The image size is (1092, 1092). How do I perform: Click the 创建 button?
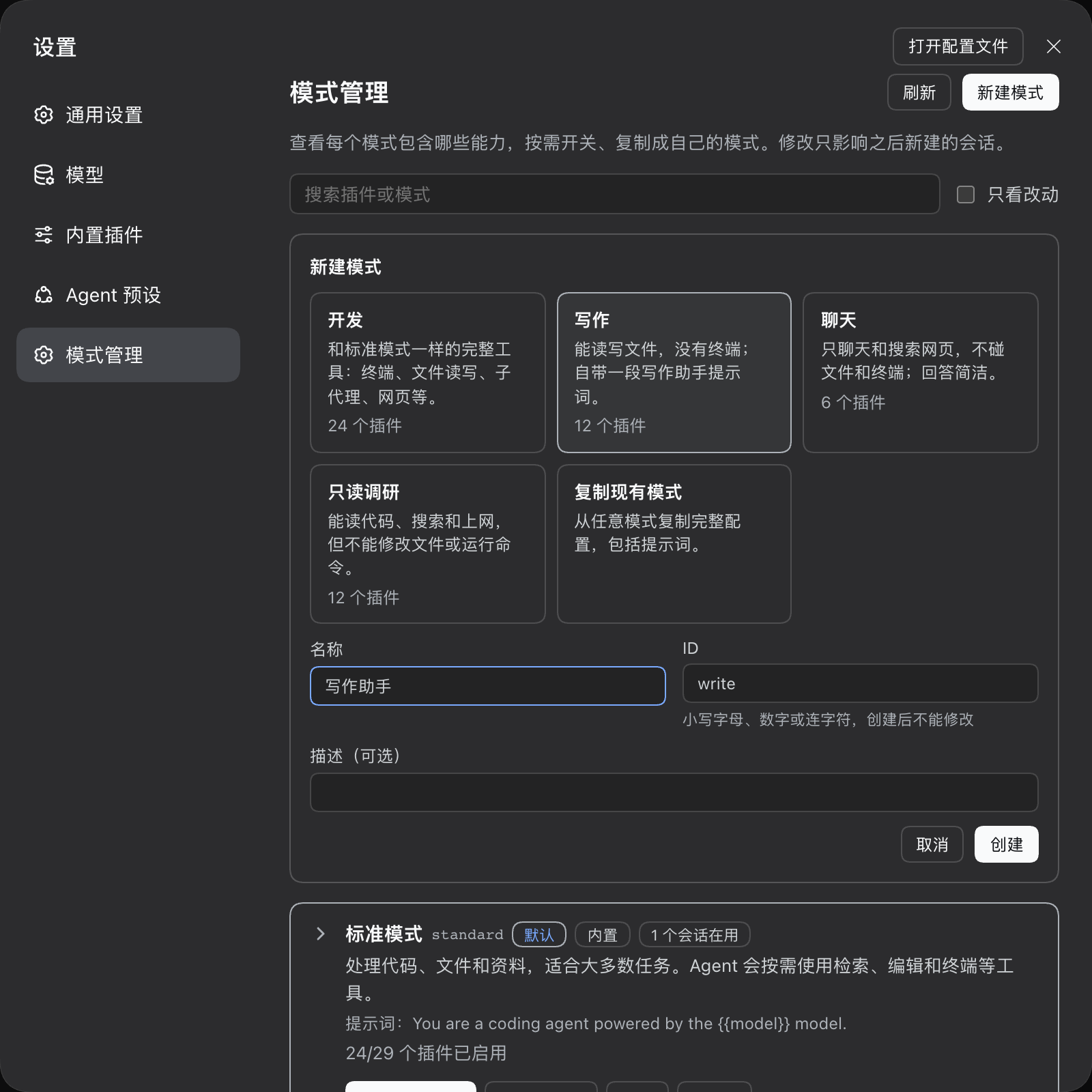pos(1007,844)
